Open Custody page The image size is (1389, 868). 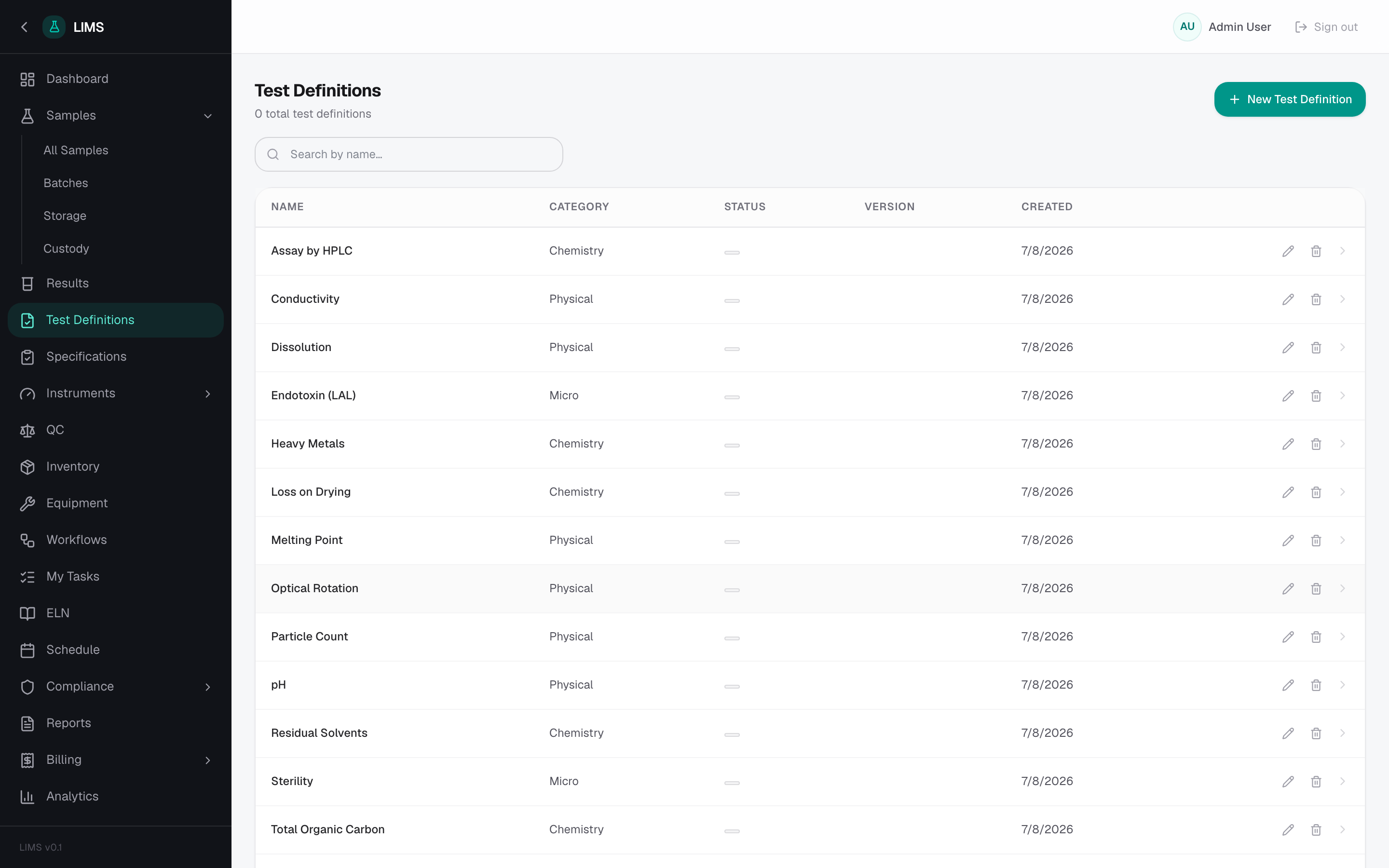[66, 248]
